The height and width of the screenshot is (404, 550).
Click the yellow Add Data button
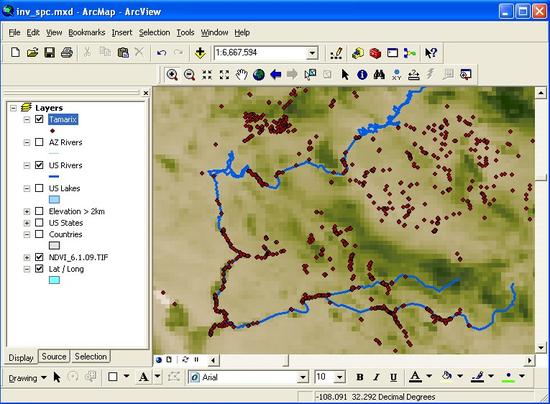200,53
